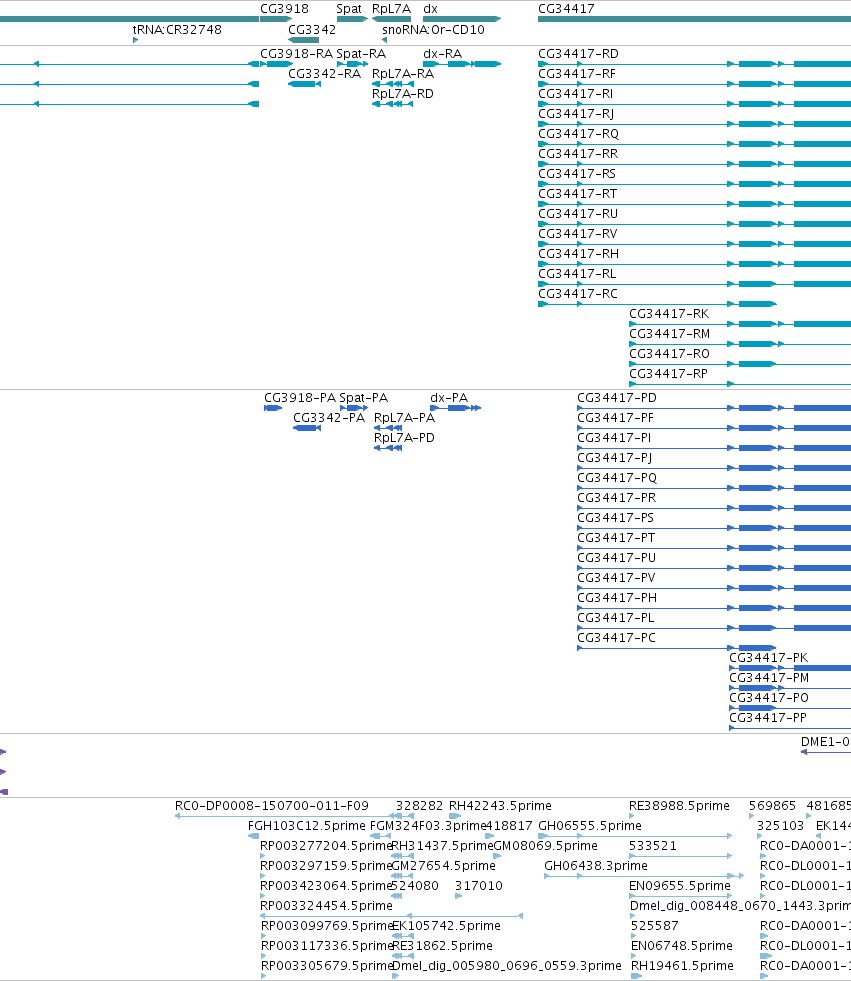This screenshot has width=851, height=981.
Task: Click transcript CG34417-RP
Action: click(x=668, y=374)
